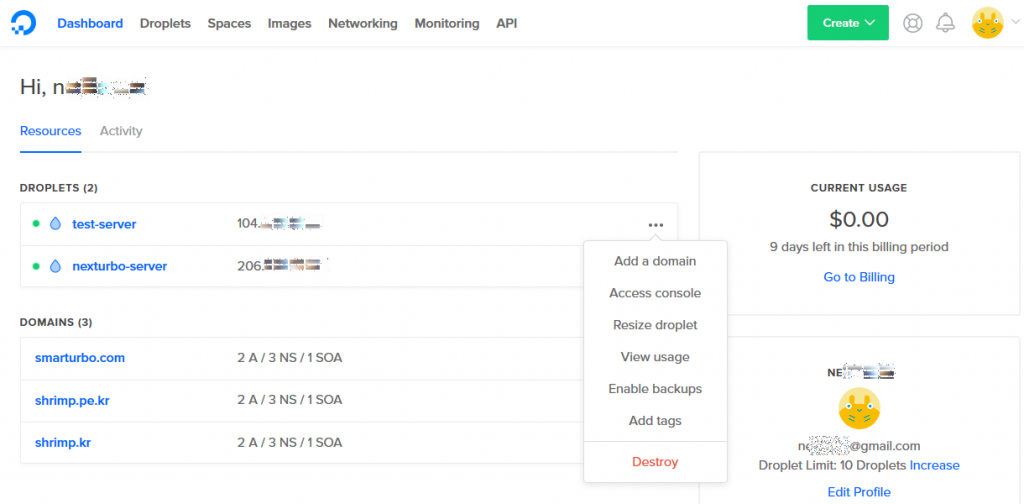Viewport: 1024px width, 504px height.
Task: Open Spaces navigation item
Action: coord(229,24)
